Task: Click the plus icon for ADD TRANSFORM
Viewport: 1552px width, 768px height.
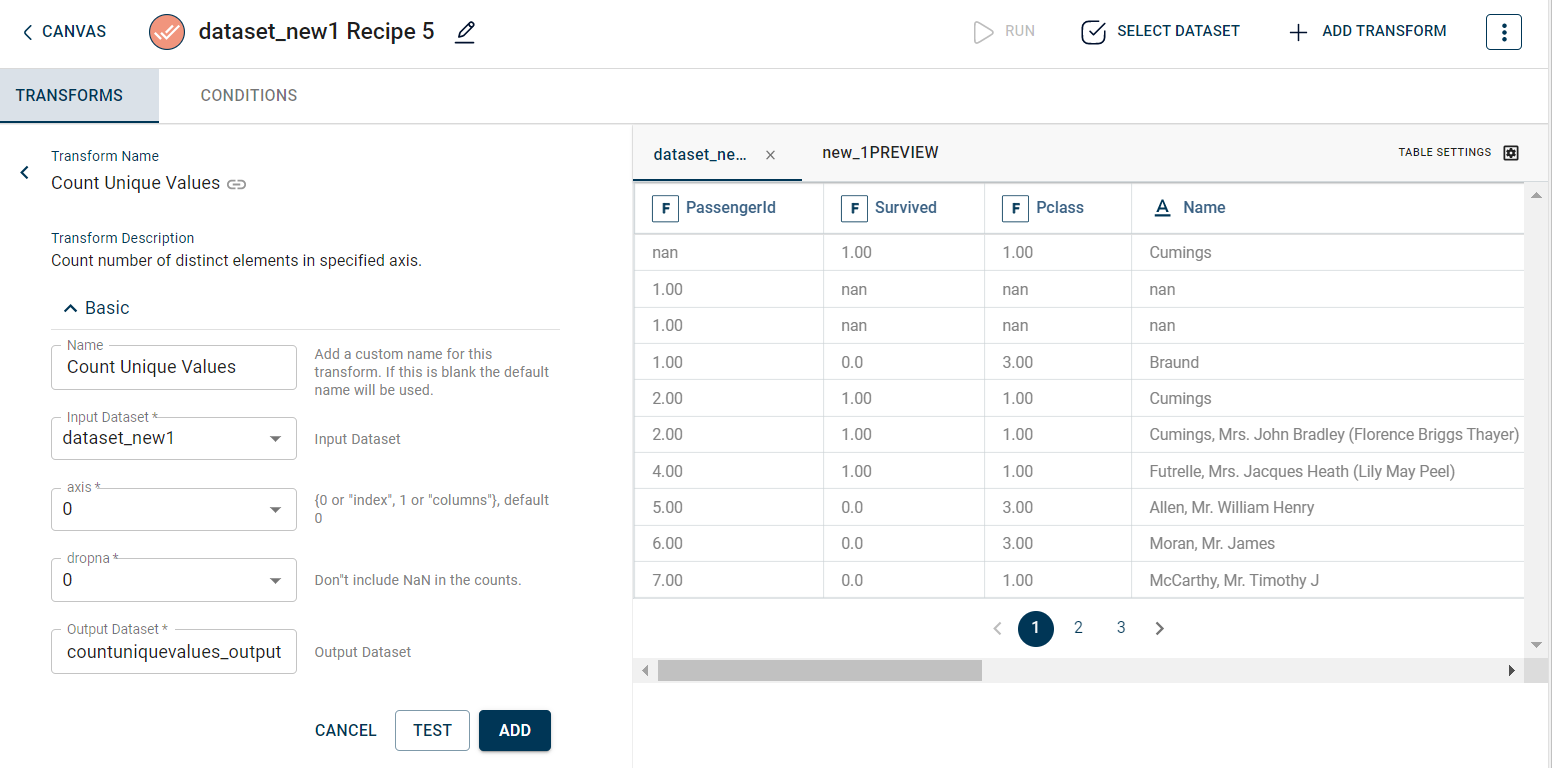Action: point(1297,31)
